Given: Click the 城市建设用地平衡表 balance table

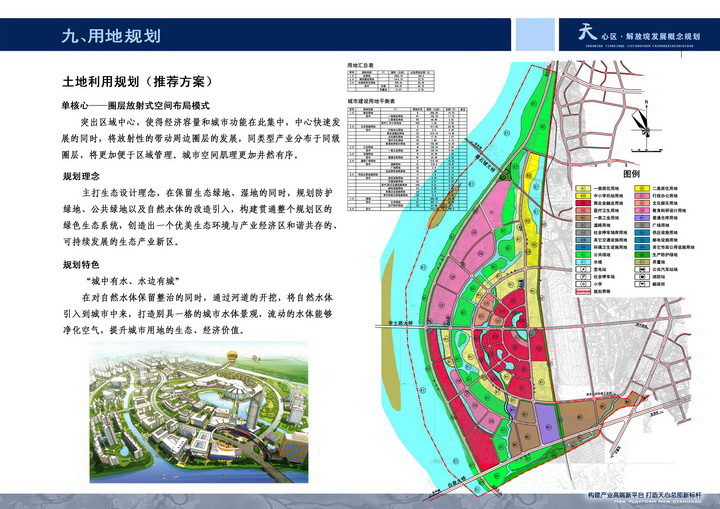Looking at the screenshot, I should pos(407,159).
